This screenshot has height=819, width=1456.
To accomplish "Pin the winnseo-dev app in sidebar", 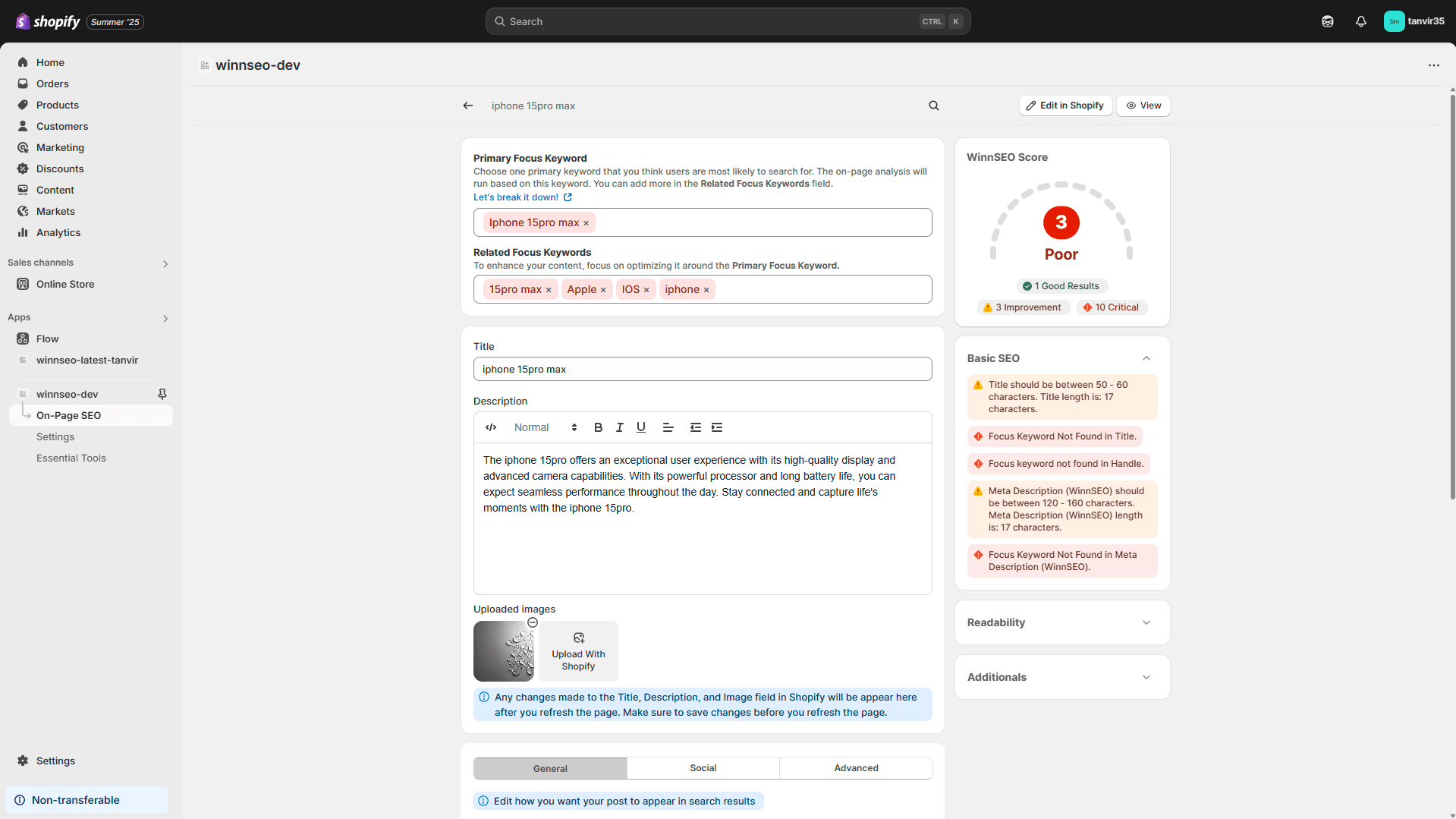I will [162, 394].
